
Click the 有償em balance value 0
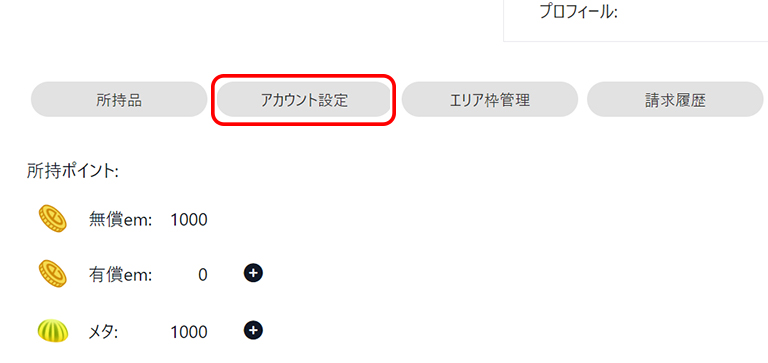click(x=203, y=275)
